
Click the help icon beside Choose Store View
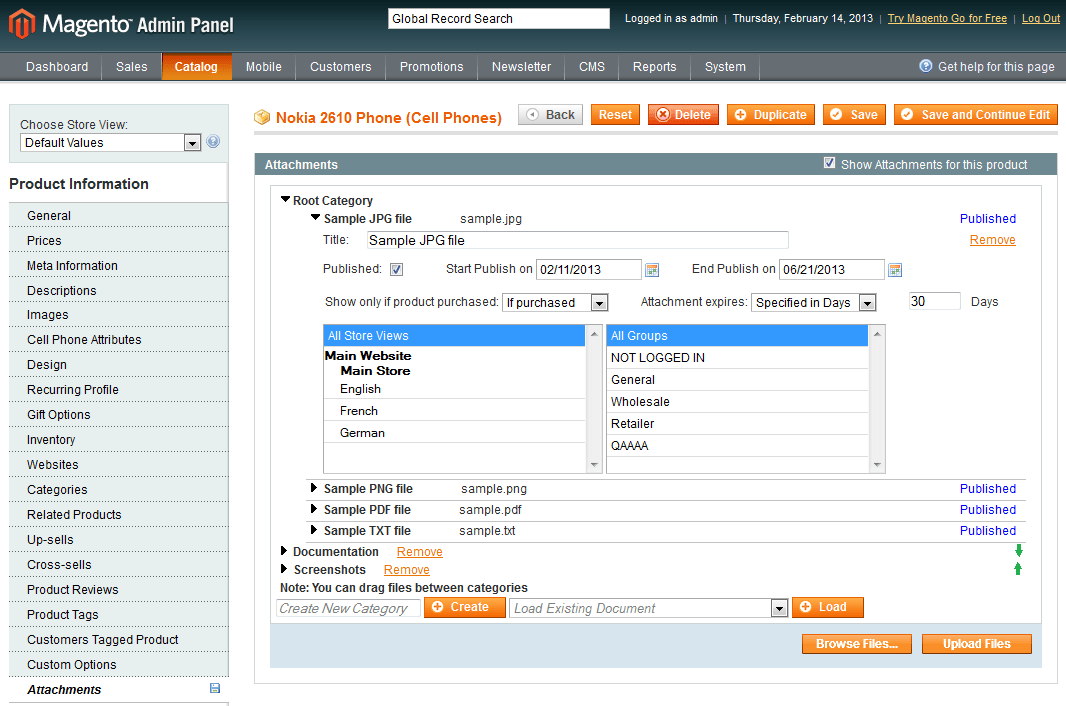coord(212,141)
